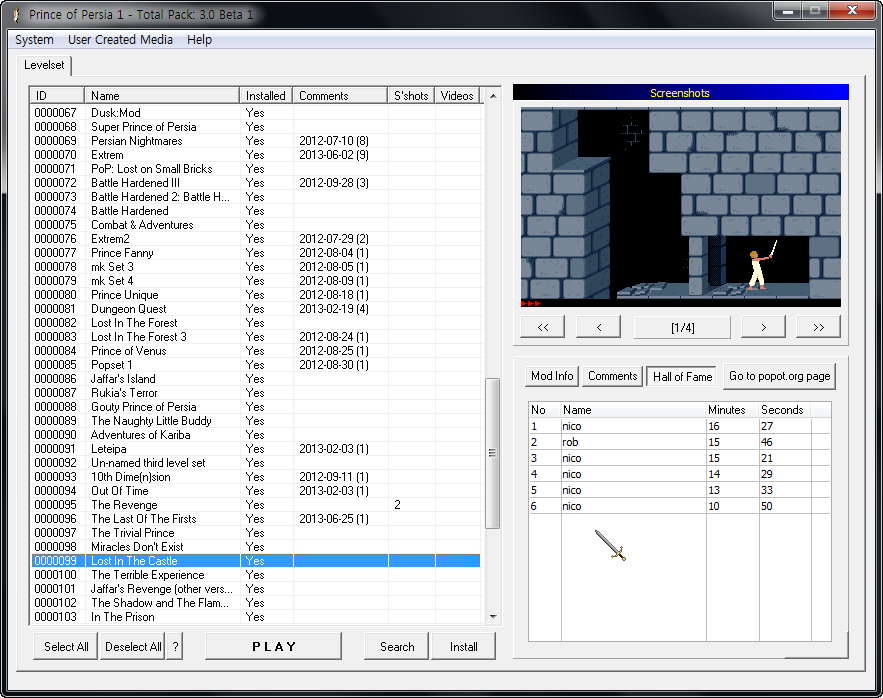Click the PLAY button
The height and width of the screenshot is (698, 883).
tap(274, 646)
